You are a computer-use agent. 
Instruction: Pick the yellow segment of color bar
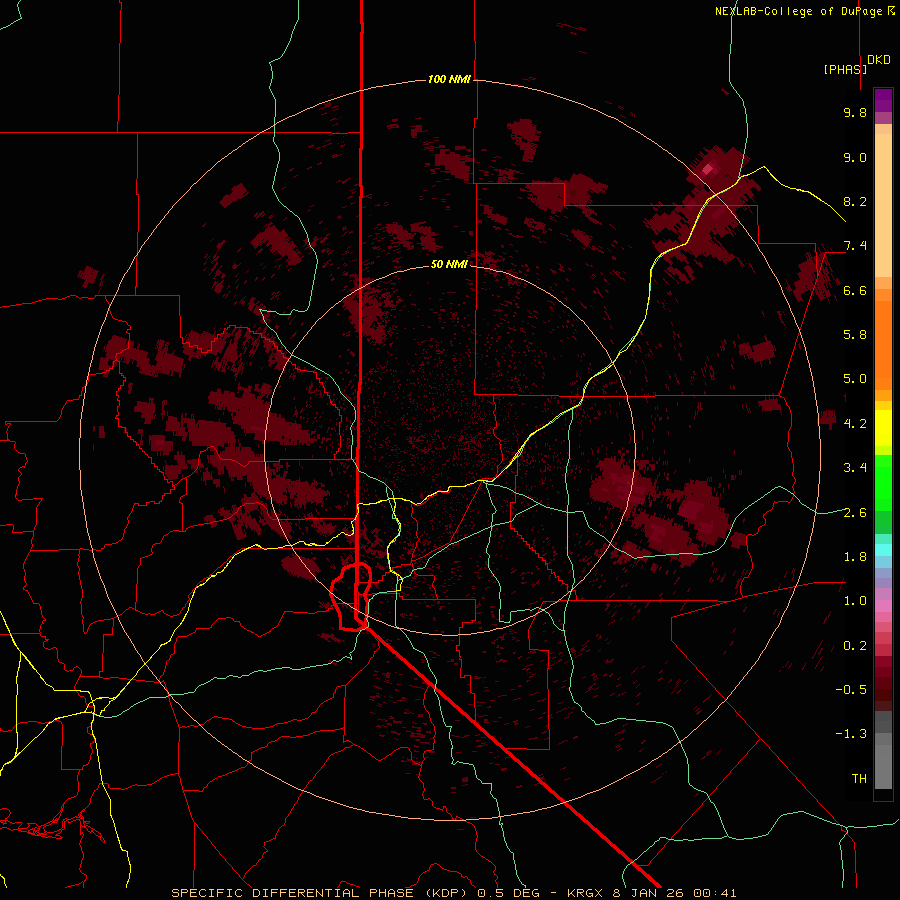coord(883,428)
